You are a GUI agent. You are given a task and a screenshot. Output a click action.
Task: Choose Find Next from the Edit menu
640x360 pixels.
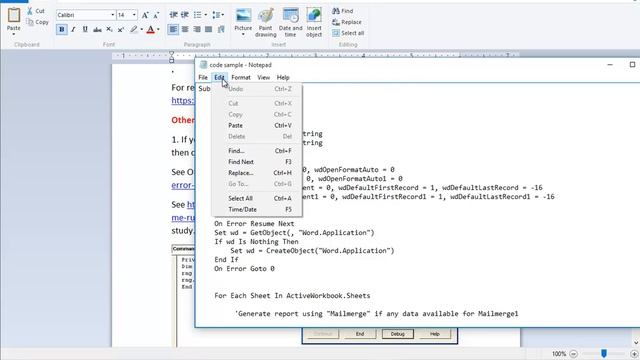257,162
